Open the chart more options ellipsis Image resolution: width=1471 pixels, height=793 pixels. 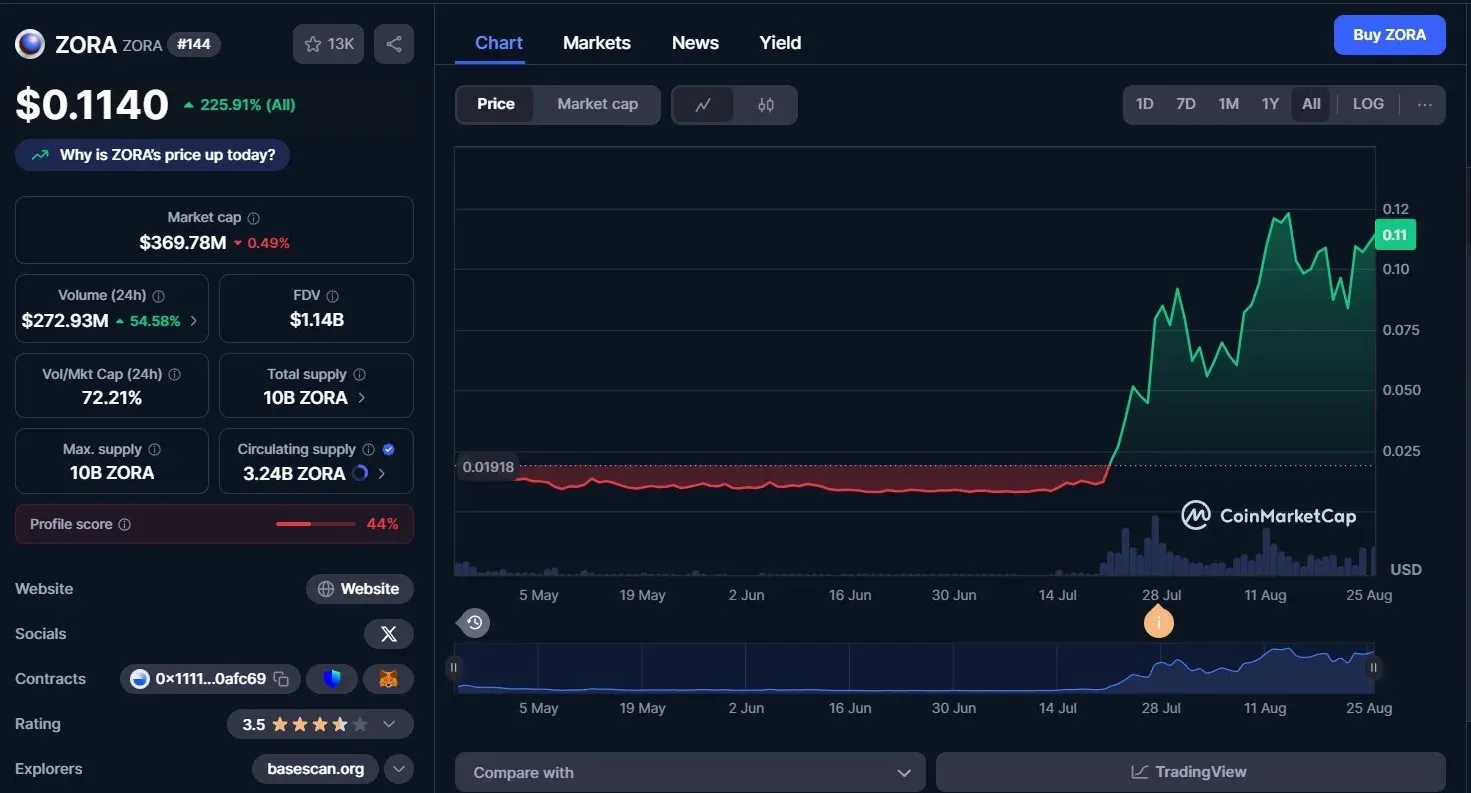[1425, 104]
